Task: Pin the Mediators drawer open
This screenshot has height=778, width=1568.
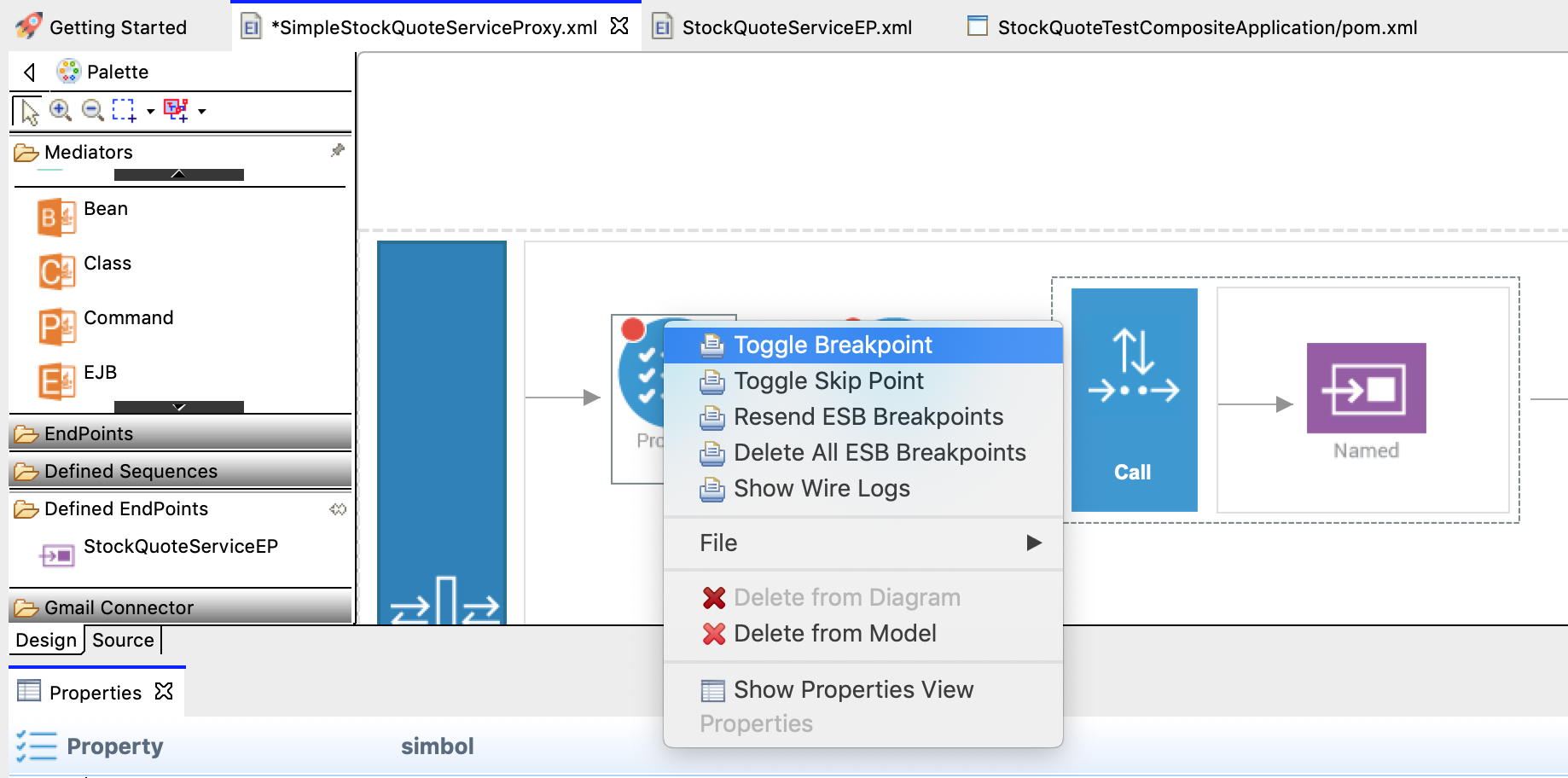Action: click(x=338, y=150)
